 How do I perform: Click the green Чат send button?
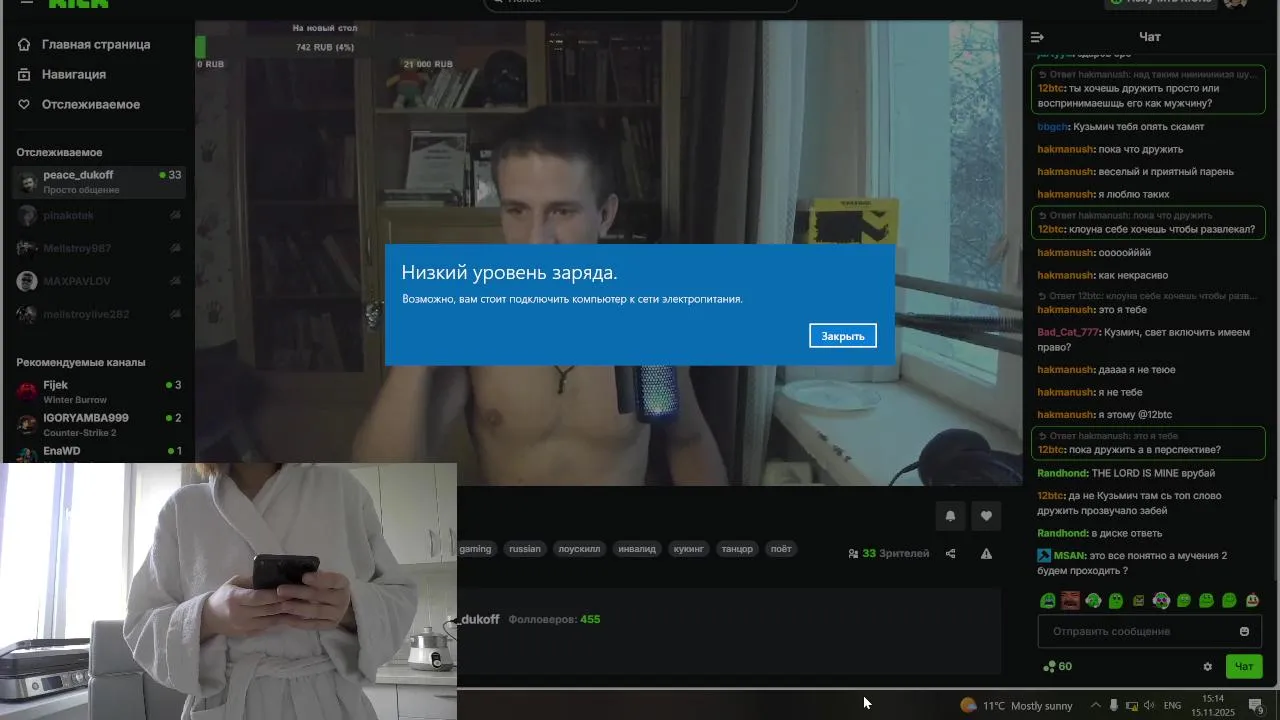coord(1244,667)
